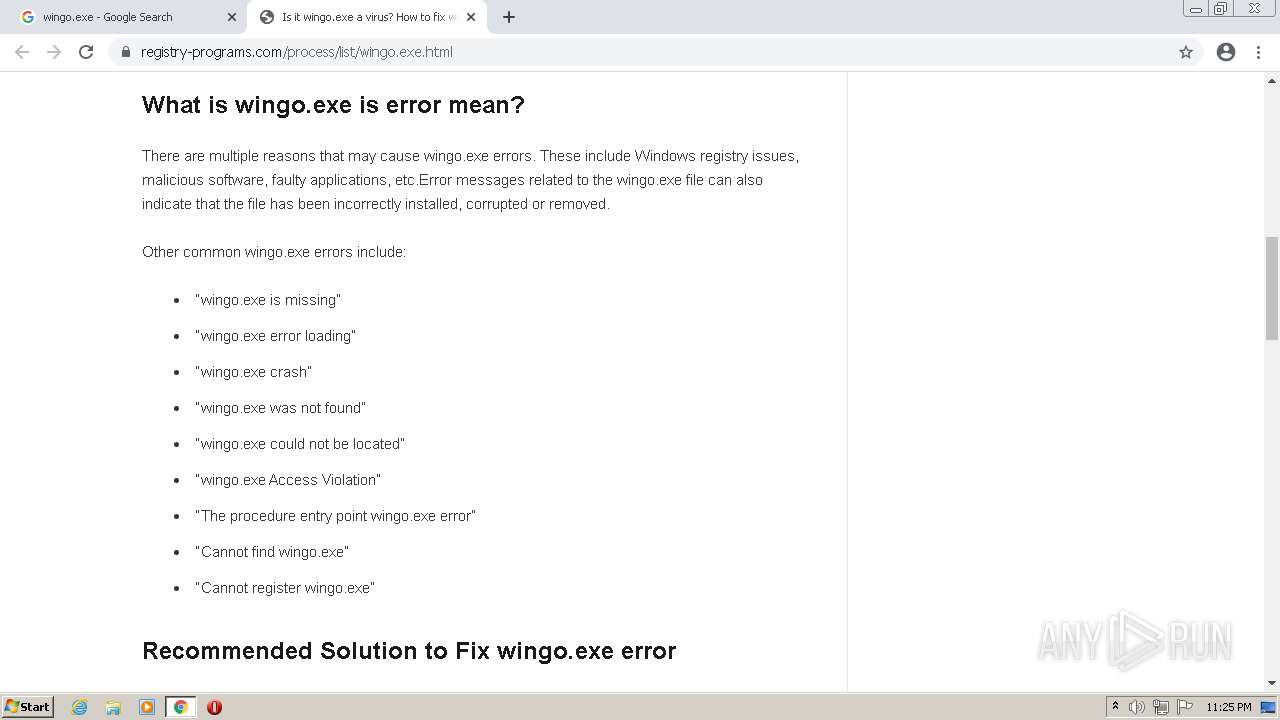The image size is (1280, 720).
Task: Bookmark this page with the star
Action: (1186, 52)
